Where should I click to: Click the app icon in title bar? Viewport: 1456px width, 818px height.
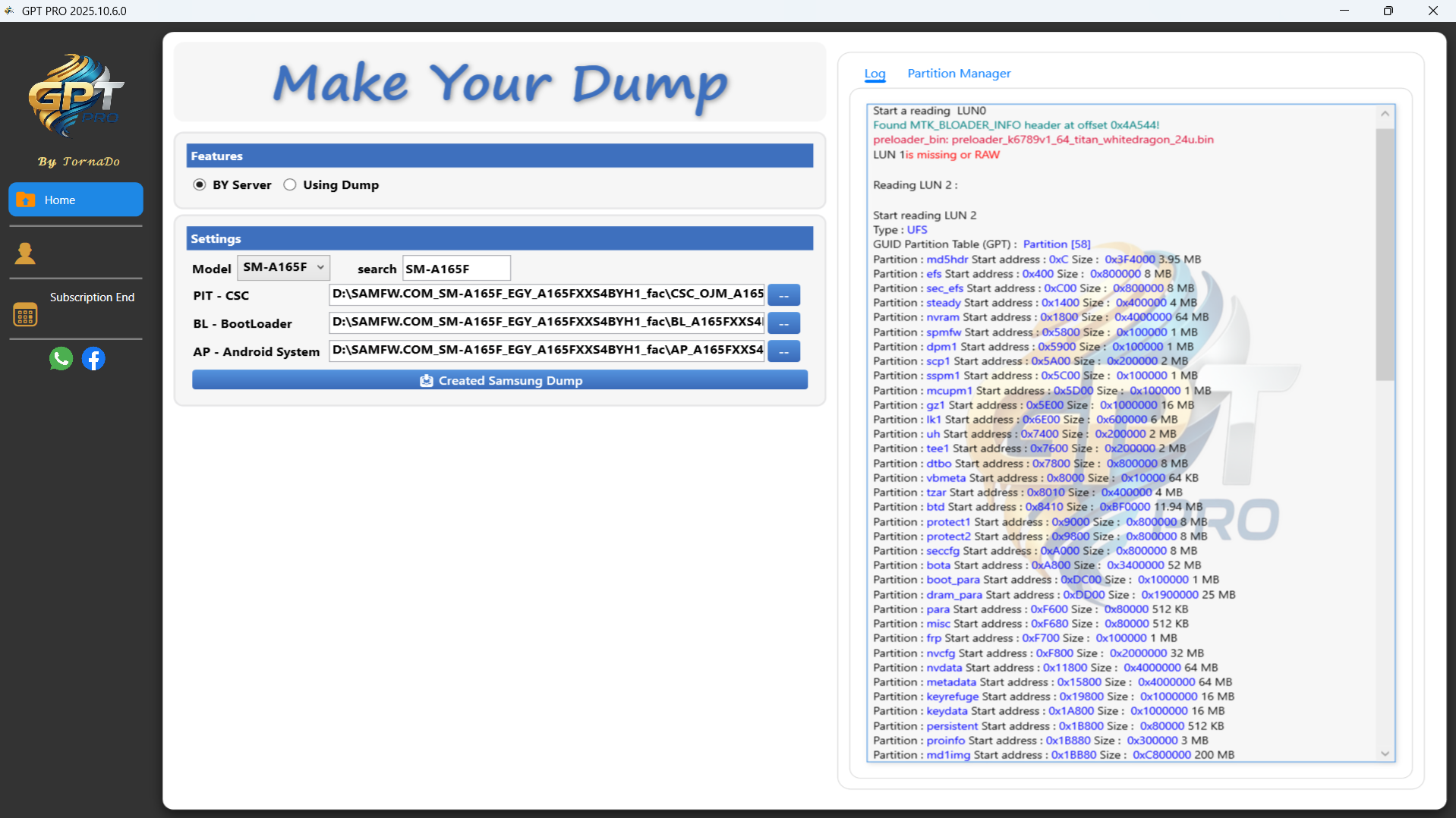coord(9,11)
